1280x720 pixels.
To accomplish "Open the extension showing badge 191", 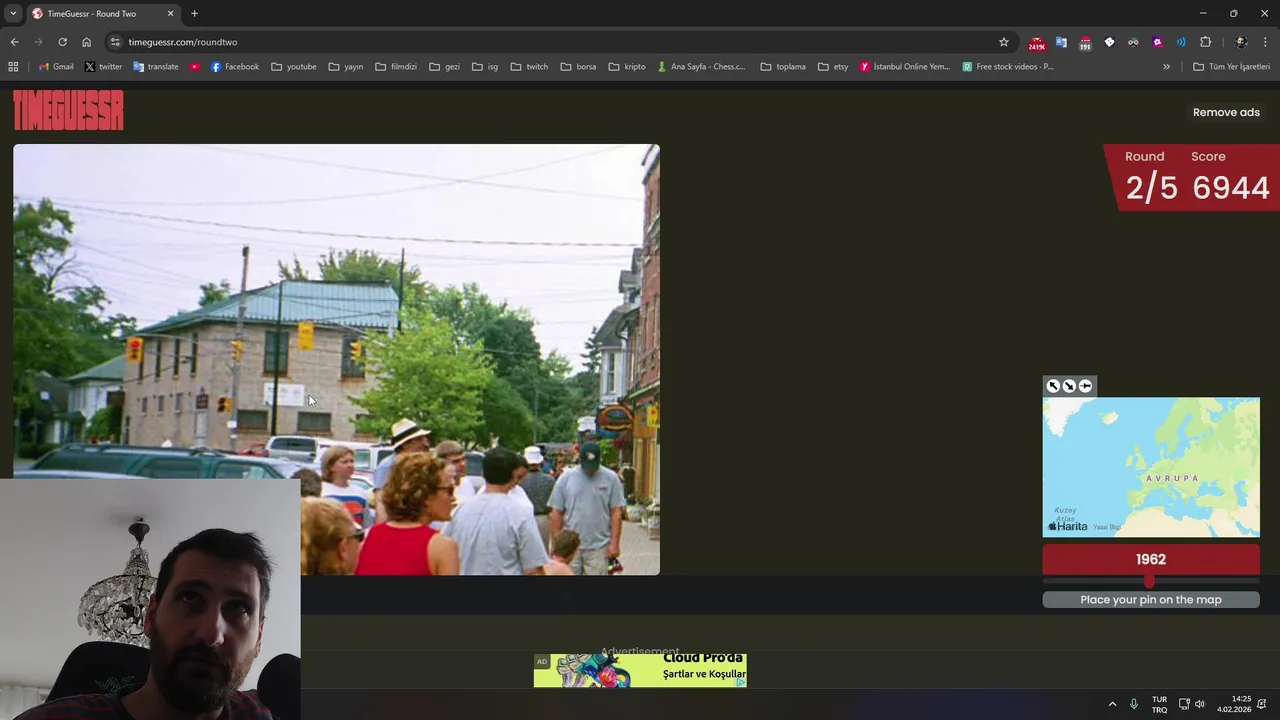I will 1085,43.
